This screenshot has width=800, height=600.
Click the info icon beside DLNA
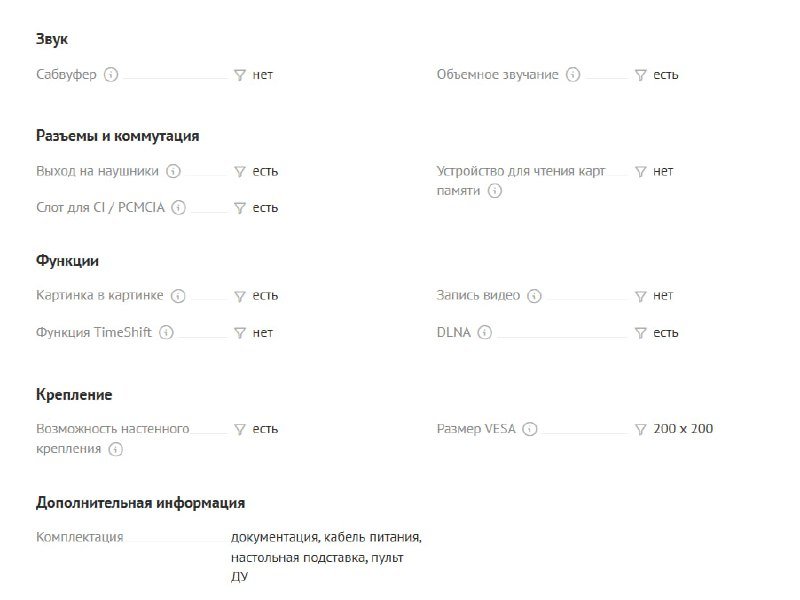click(x=484, y=333)
